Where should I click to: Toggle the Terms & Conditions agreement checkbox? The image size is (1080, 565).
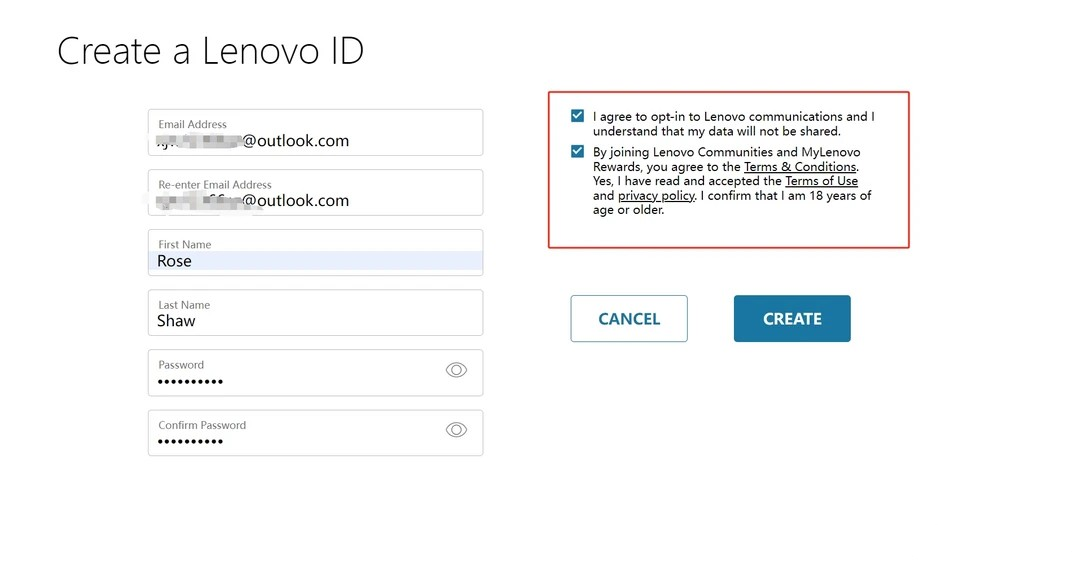coord(577,152)
